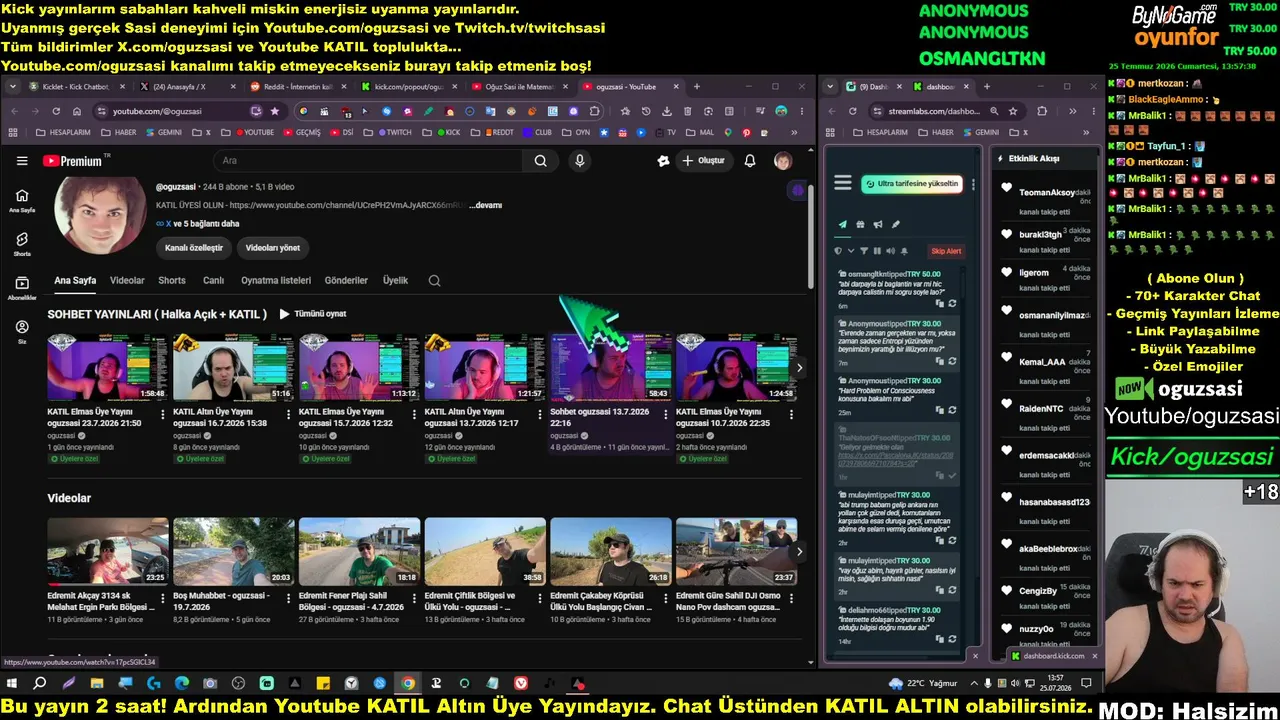Screen dimensions: 1280x720
Task: Open the Üyelik channel tab
Action: [395, 281]
